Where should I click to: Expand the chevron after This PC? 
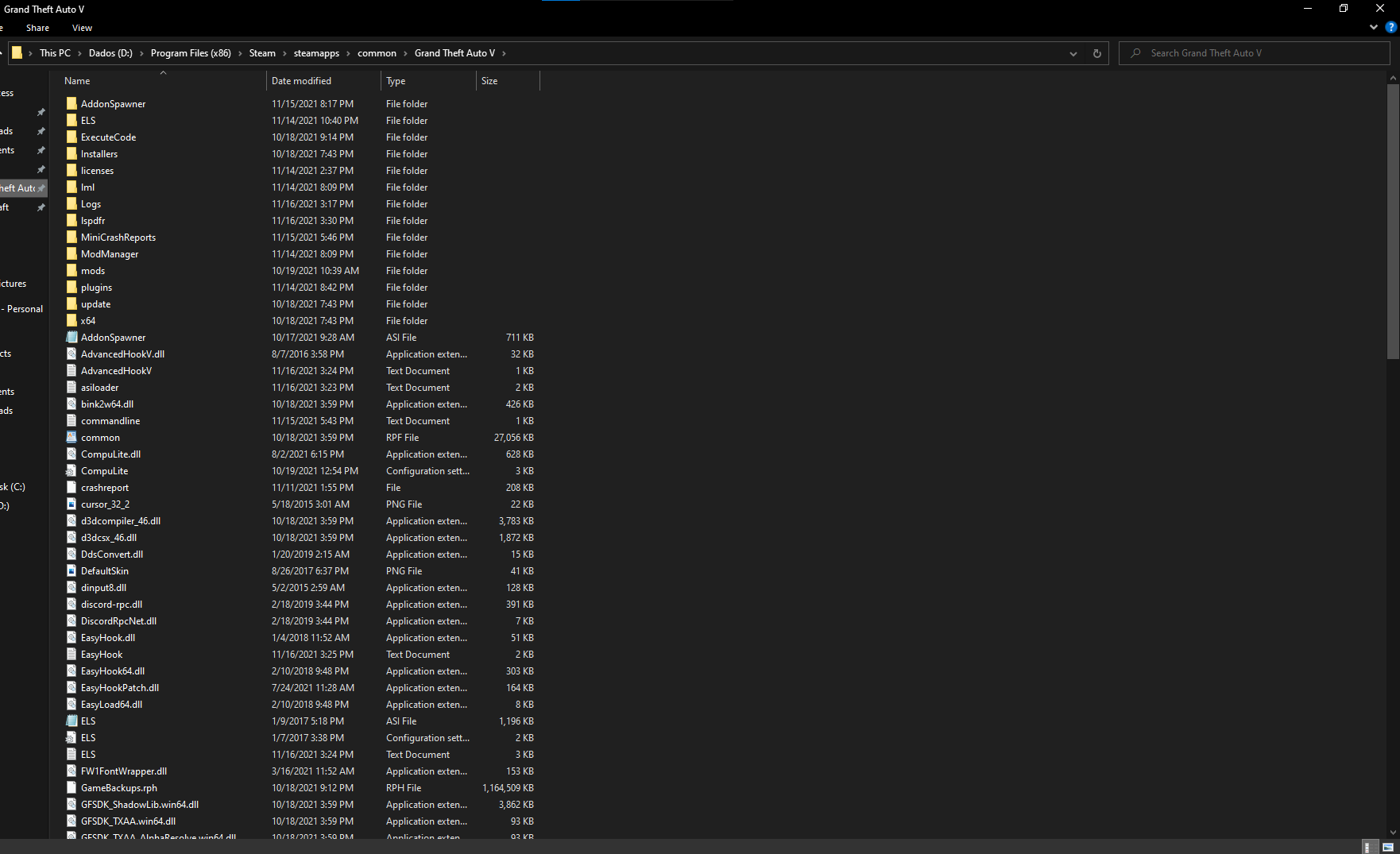[x=79, y=53]
